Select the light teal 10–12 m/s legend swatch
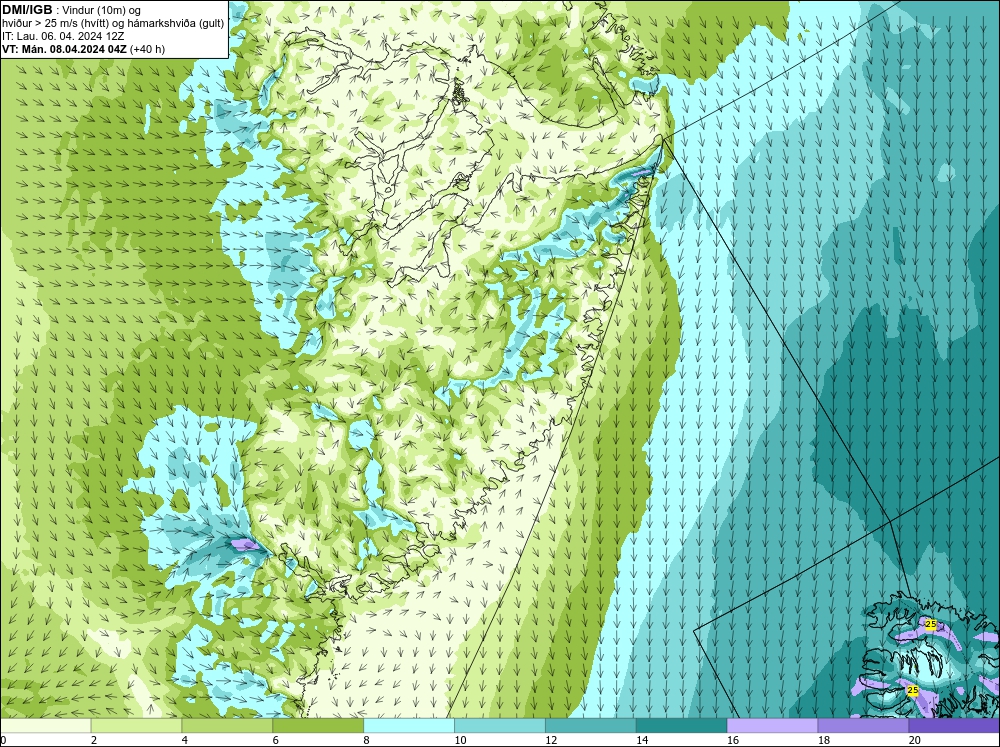The height and width of the screenshot is (747, 1000). [x=500, y=726]
